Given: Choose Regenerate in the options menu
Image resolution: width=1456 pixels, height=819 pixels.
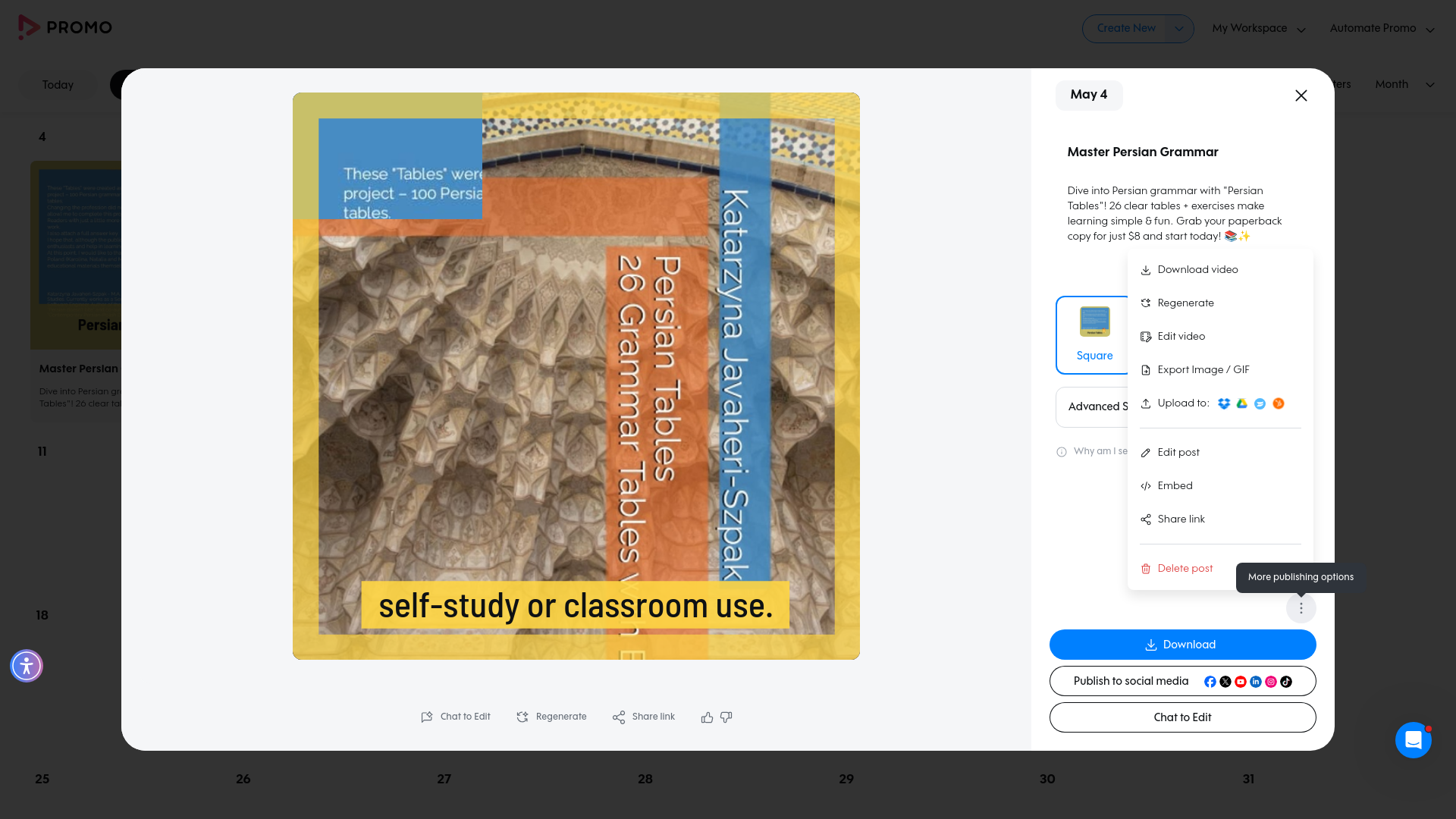Looking at the screenshot, I should [x=1220, y=303].
